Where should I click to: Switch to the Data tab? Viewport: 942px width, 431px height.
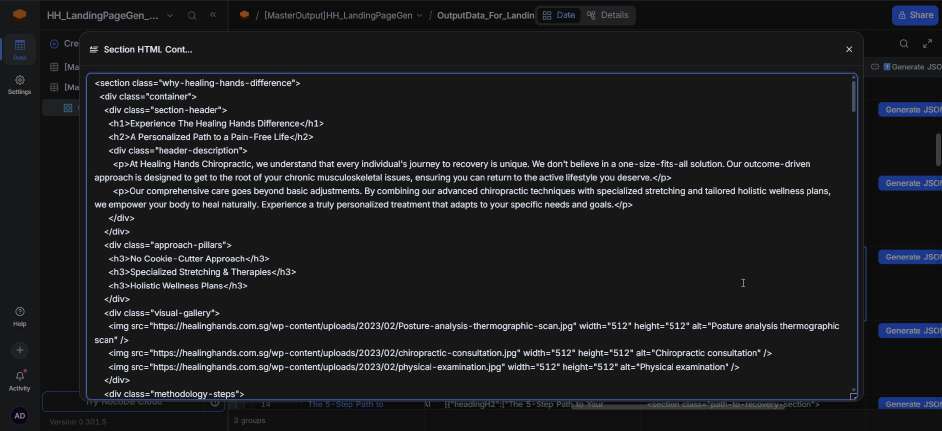(559, 16)
